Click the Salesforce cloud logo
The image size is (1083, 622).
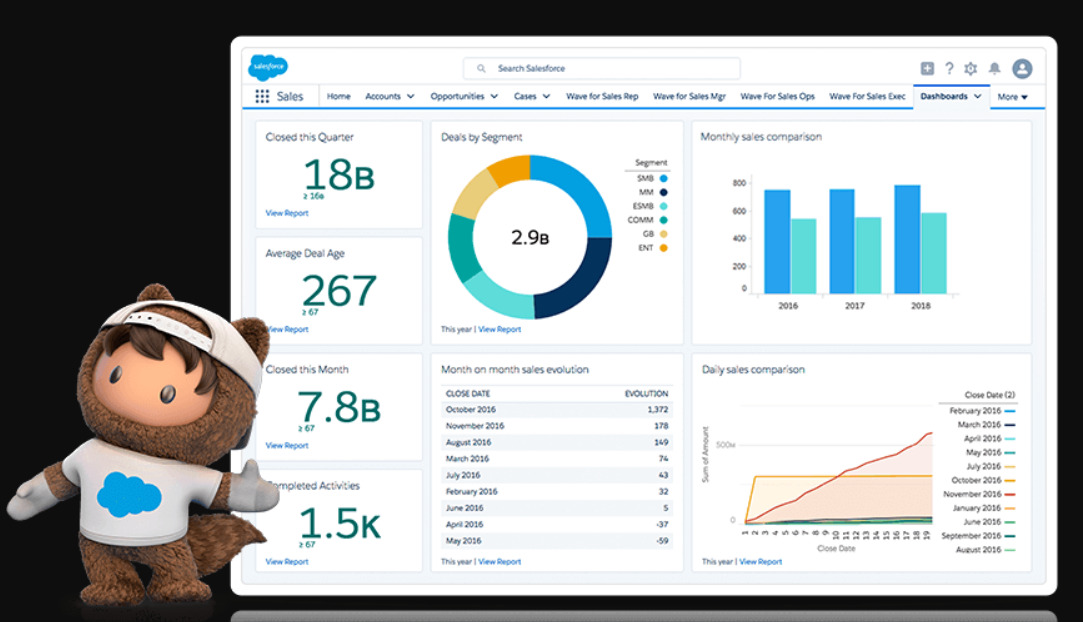[268, 67]
